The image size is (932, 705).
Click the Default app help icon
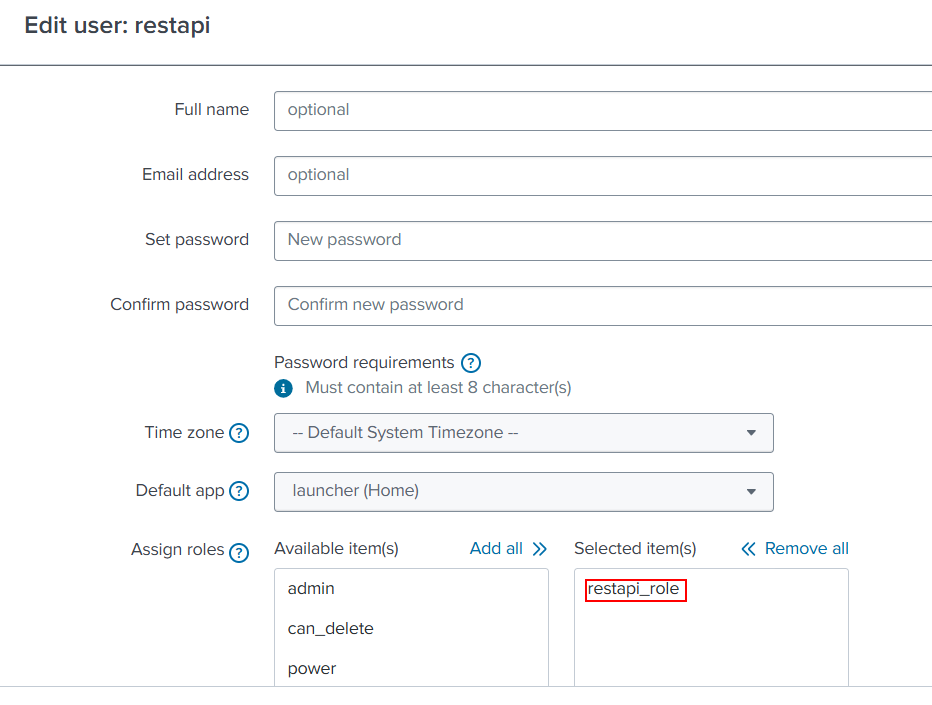[x=239, y=491]
